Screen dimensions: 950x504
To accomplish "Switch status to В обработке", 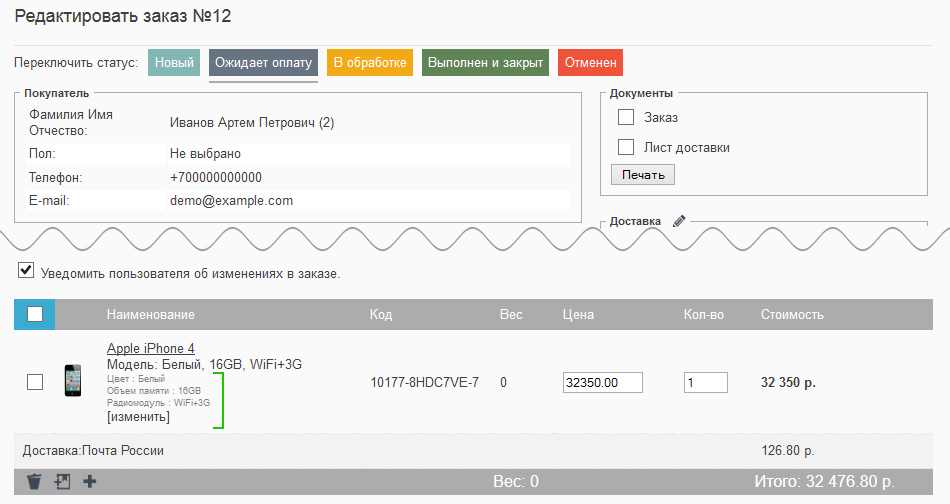I will (370, 62).
